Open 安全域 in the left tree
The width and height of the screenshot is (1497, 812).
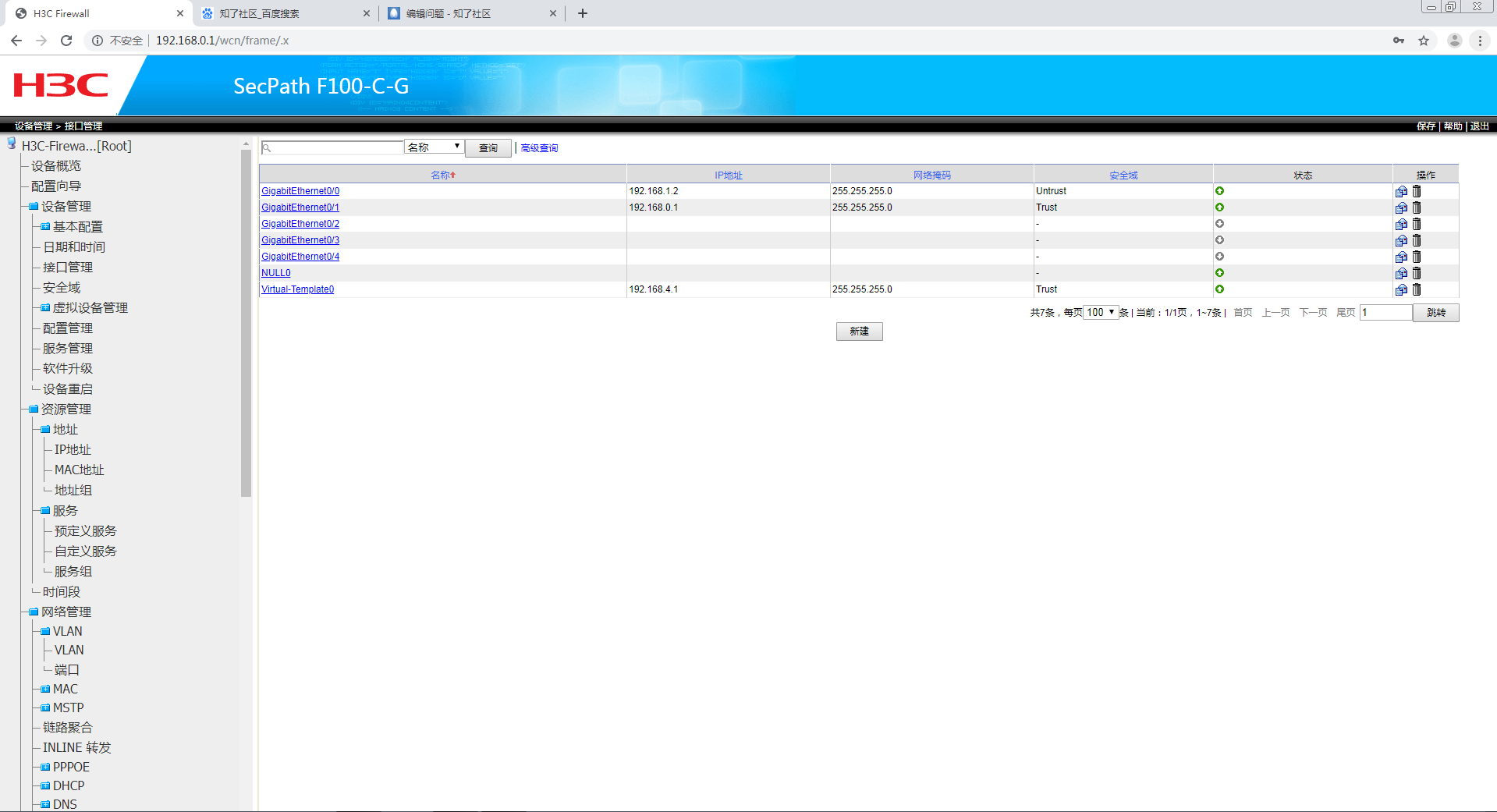(62, 288)
